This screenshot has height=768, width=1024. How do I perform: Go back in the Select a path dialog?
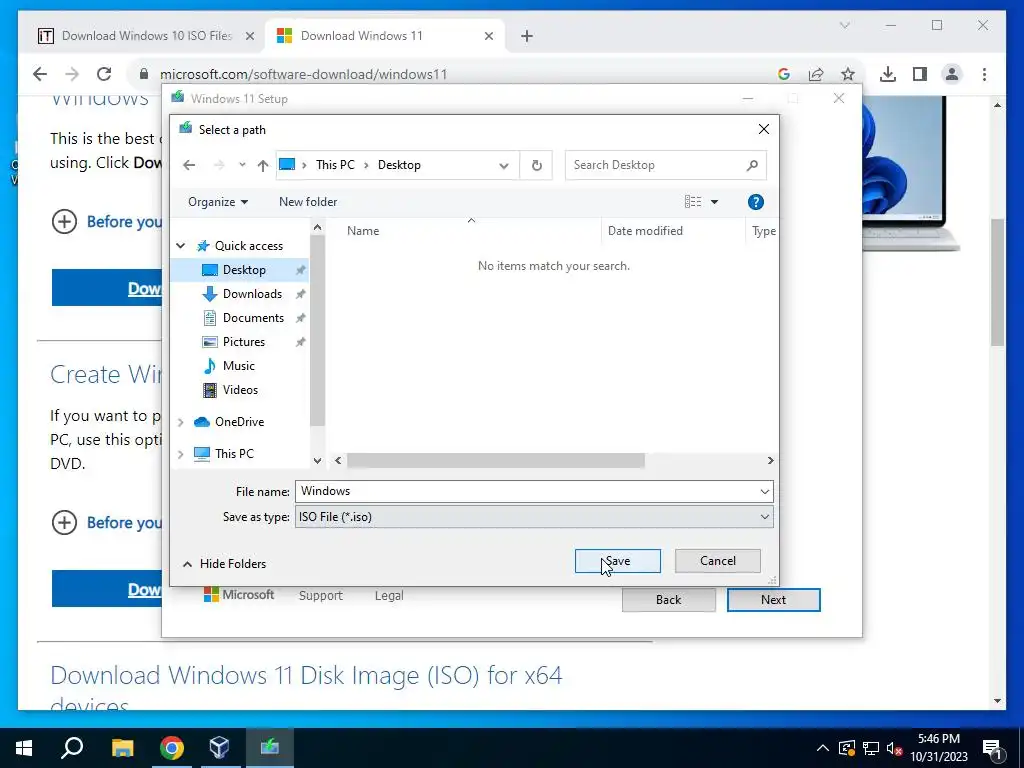(x=189, y=165)
